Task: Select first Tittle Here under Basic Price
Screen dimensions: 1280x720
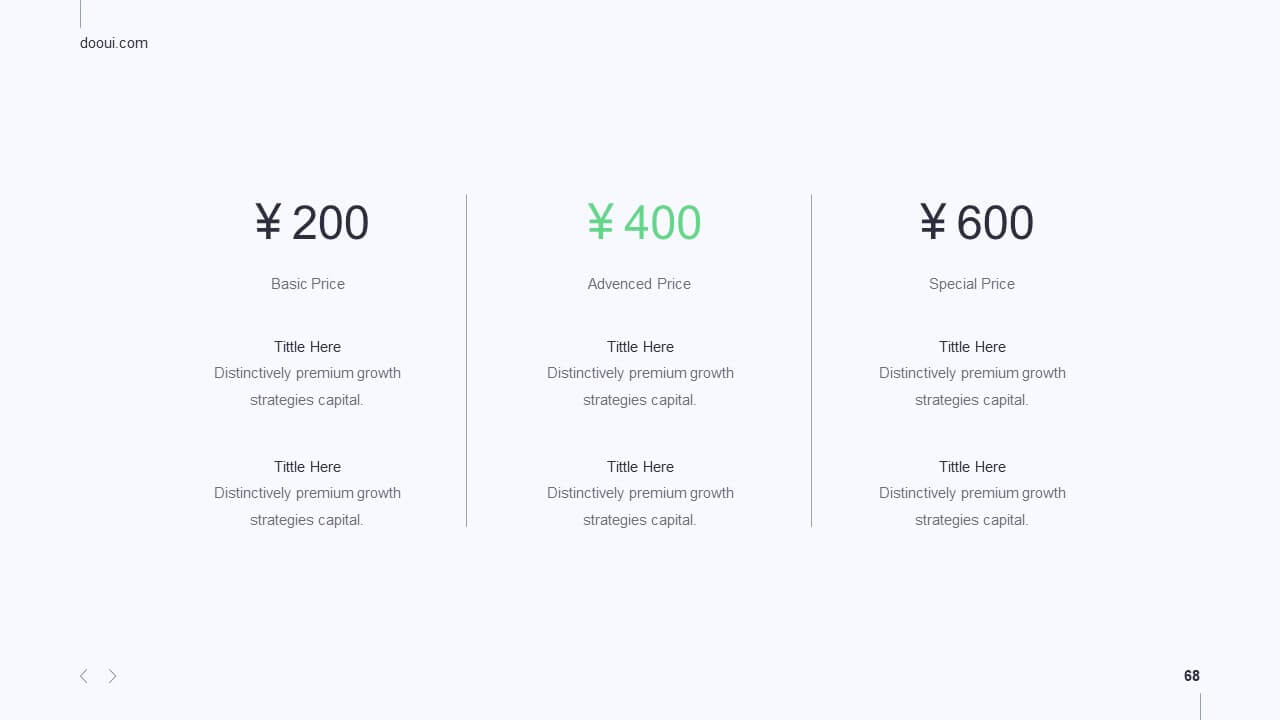Action: pos(308,347)
